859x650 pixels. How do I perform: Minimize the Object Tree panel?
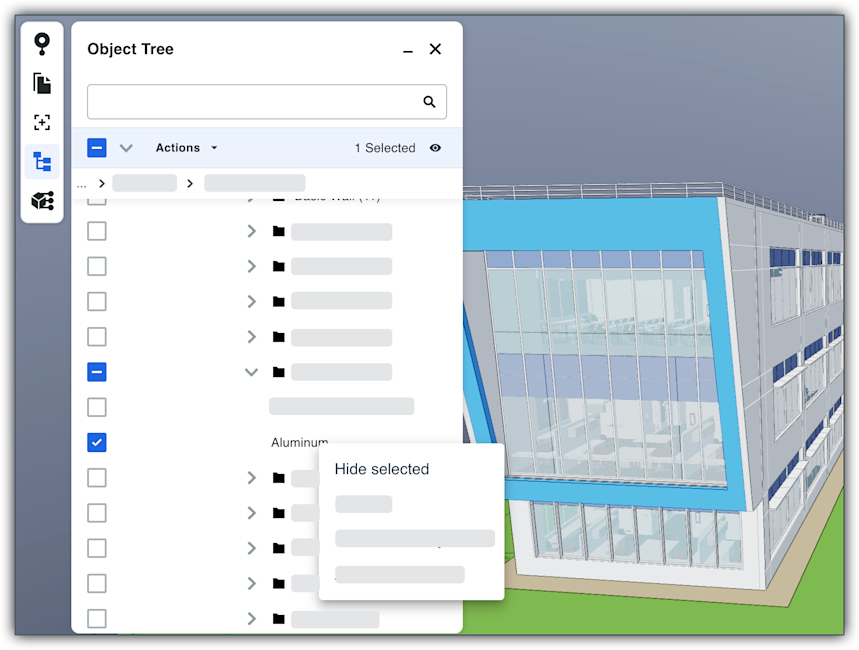408,50
